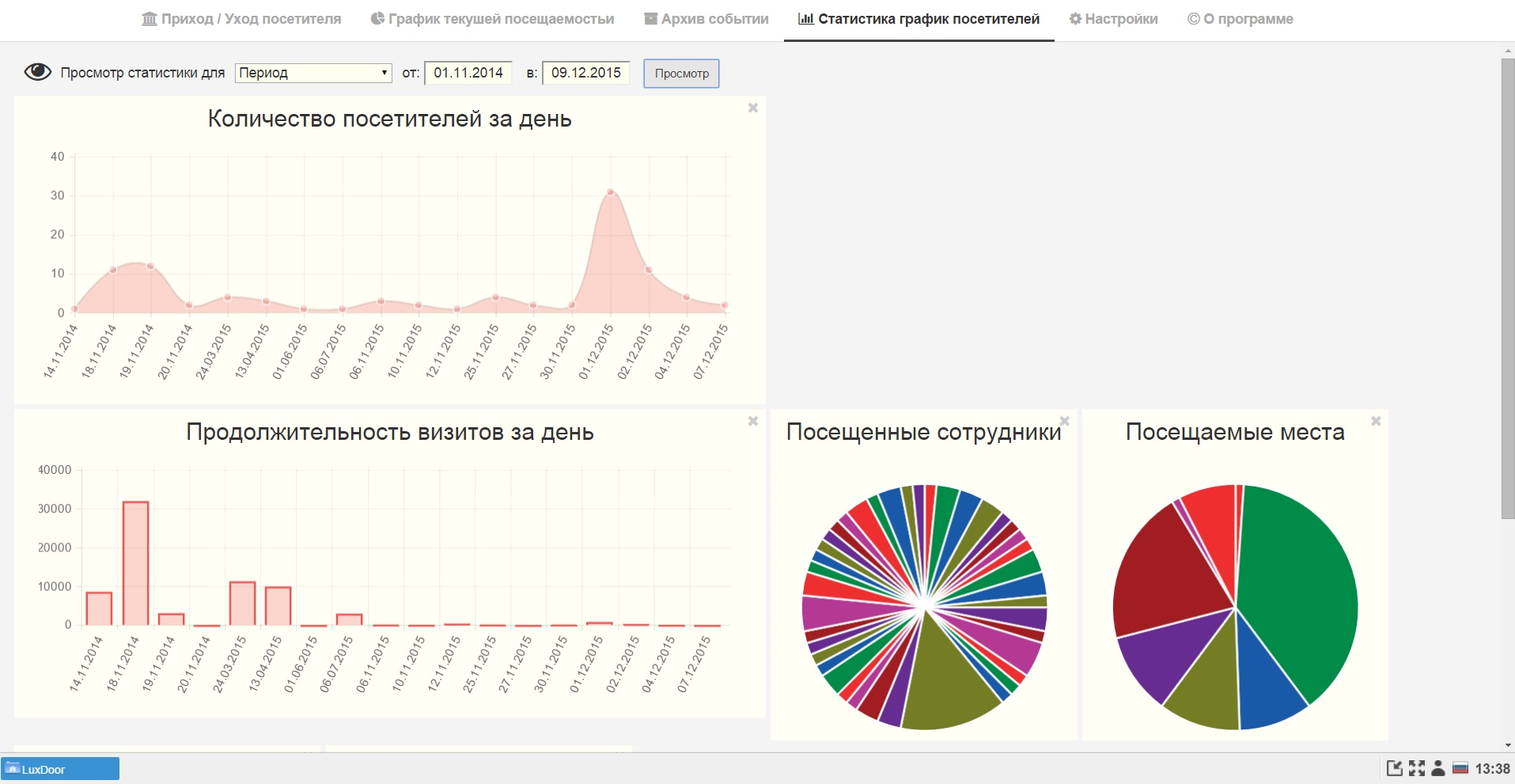Click the vertical scrollbar thumb

click(1508, 289)
